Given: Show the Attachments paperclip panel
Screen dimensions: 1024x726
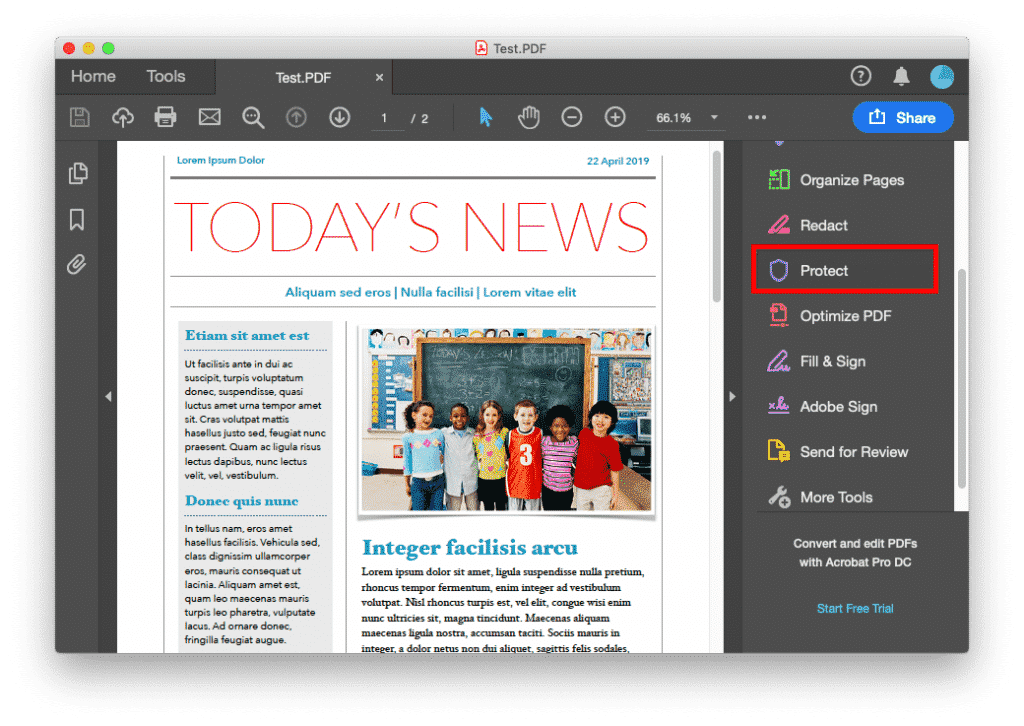Looking at the screenshot, I should tap(76, 264).
